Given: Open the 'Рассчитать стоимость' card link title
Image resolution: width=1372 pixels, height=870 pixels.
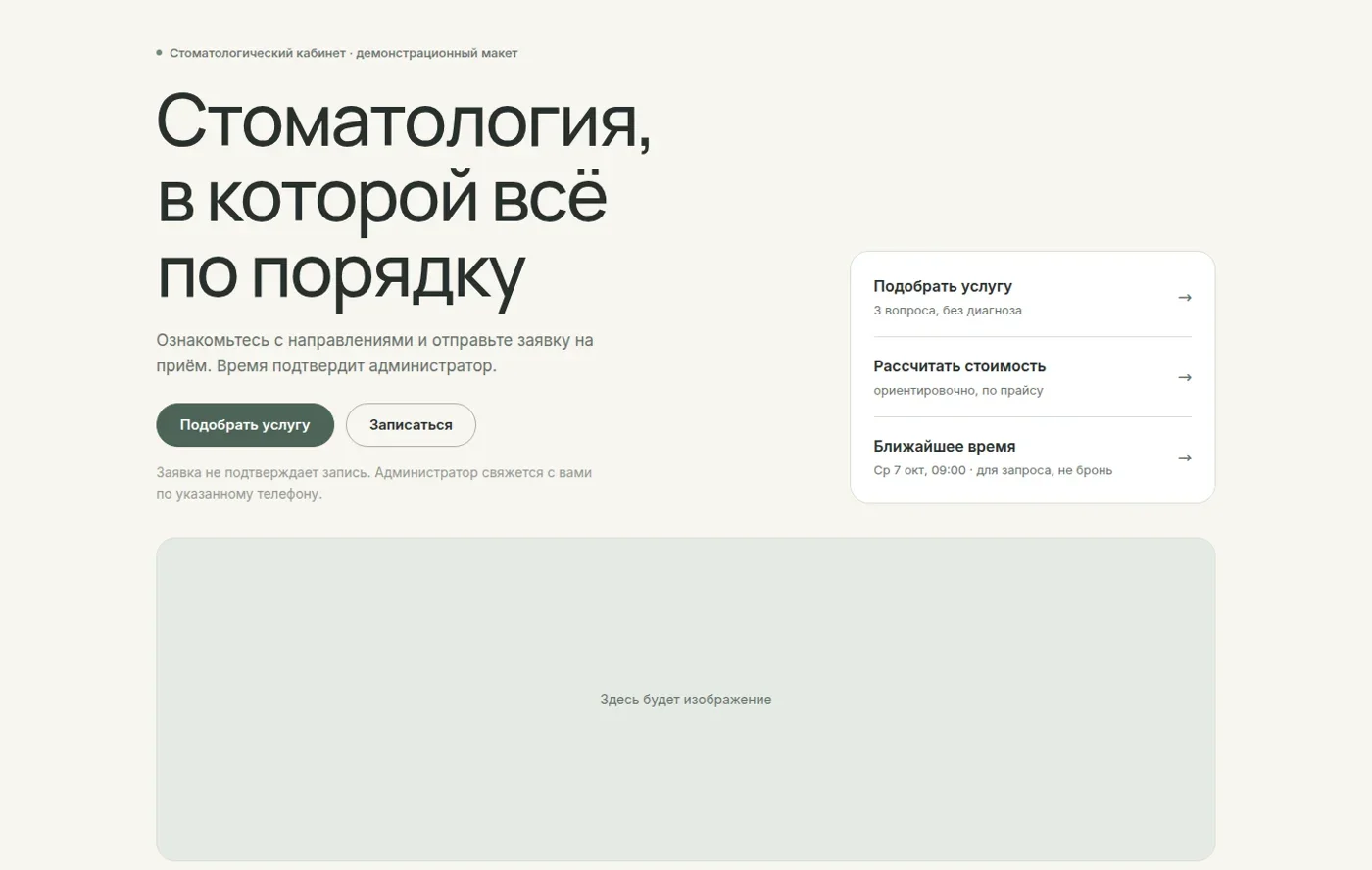Looking at the screenshot, I should pos(959,366).
